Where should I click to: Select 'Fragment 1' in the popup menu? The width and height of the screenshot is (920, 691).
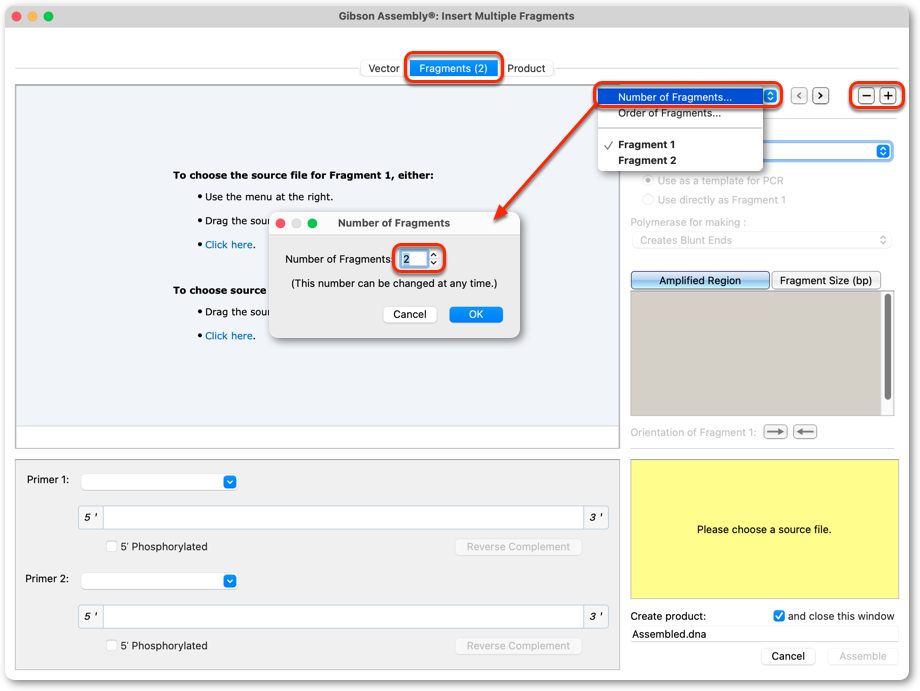pyautogui.click(x=681, y=144)
